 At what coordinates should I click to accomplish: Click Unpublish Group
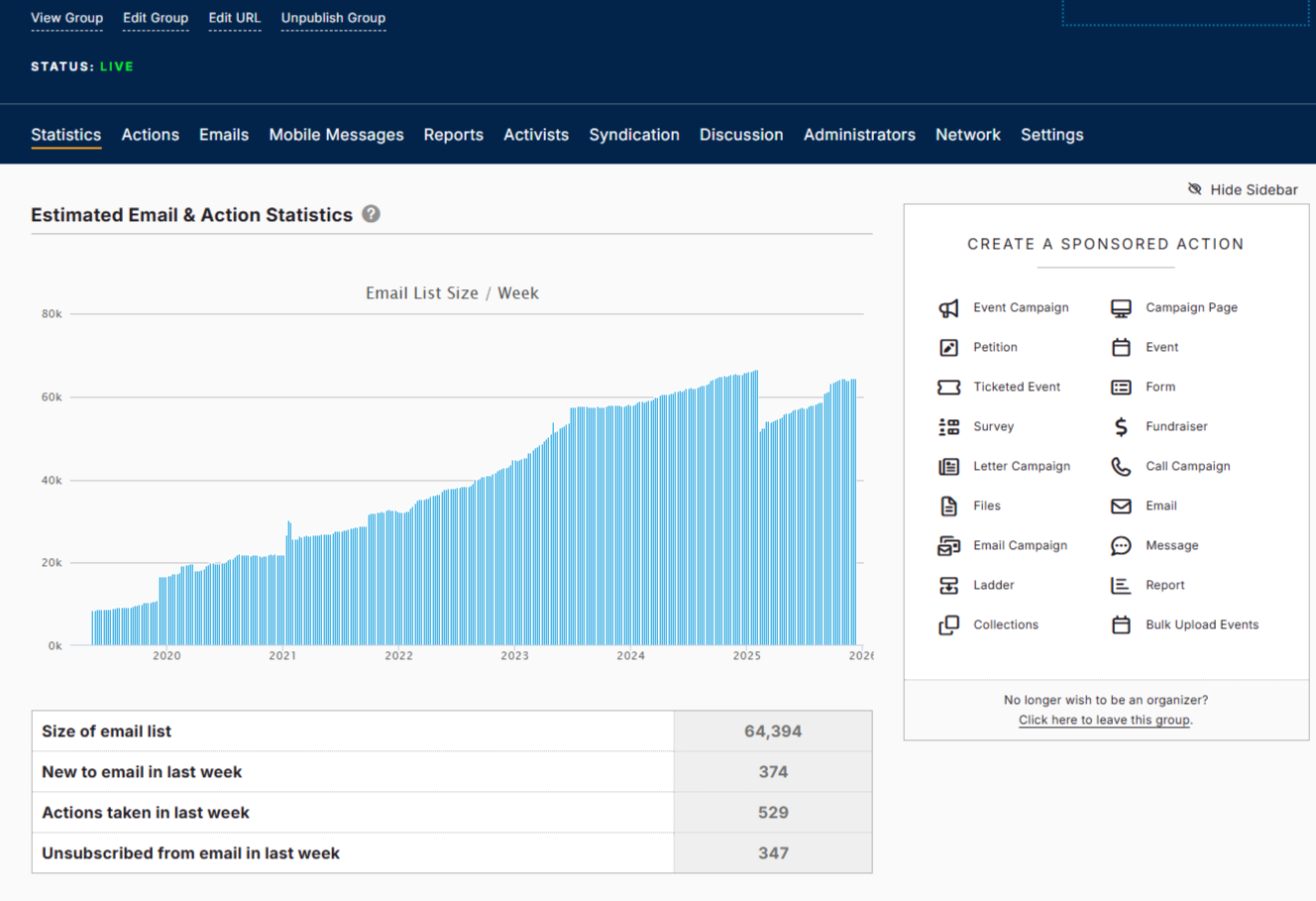(x=333, y=17)
